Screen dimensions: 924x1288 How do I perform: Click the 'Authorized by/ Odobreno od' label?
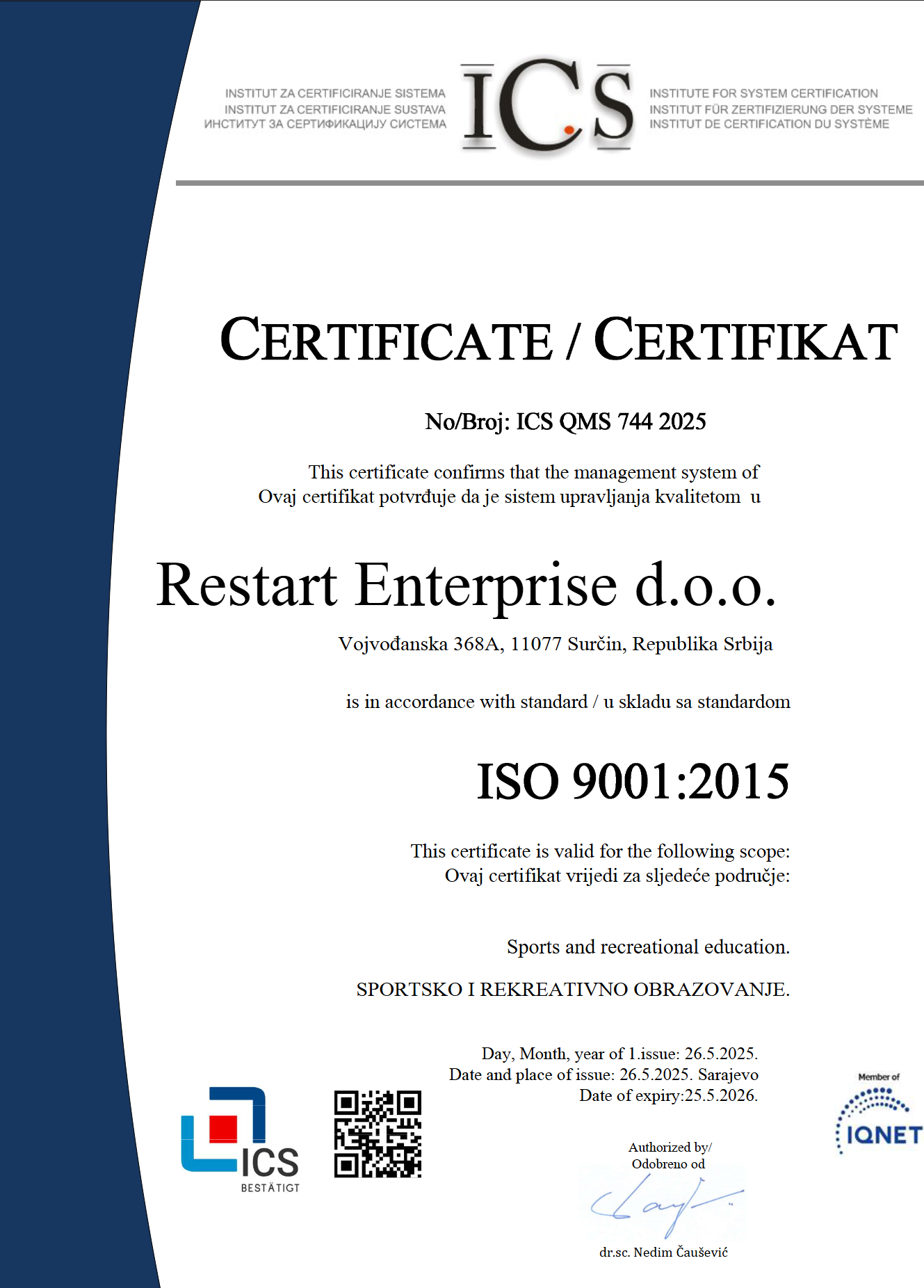coord(669,1155)
